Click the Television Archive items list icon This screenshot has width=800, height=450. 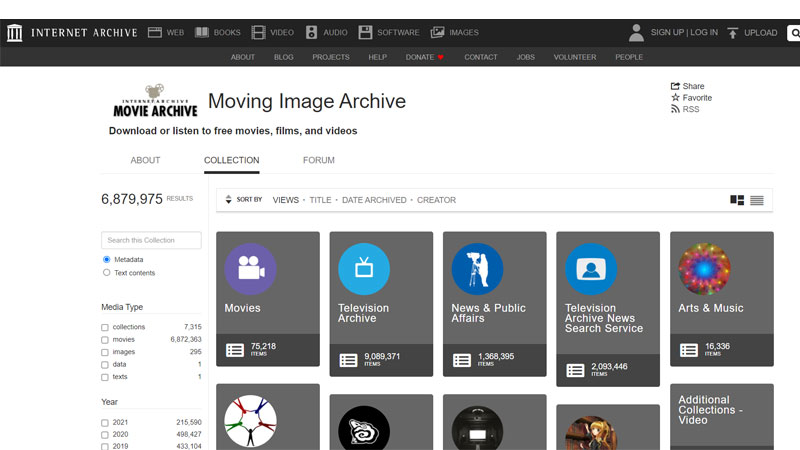(348, 360)
